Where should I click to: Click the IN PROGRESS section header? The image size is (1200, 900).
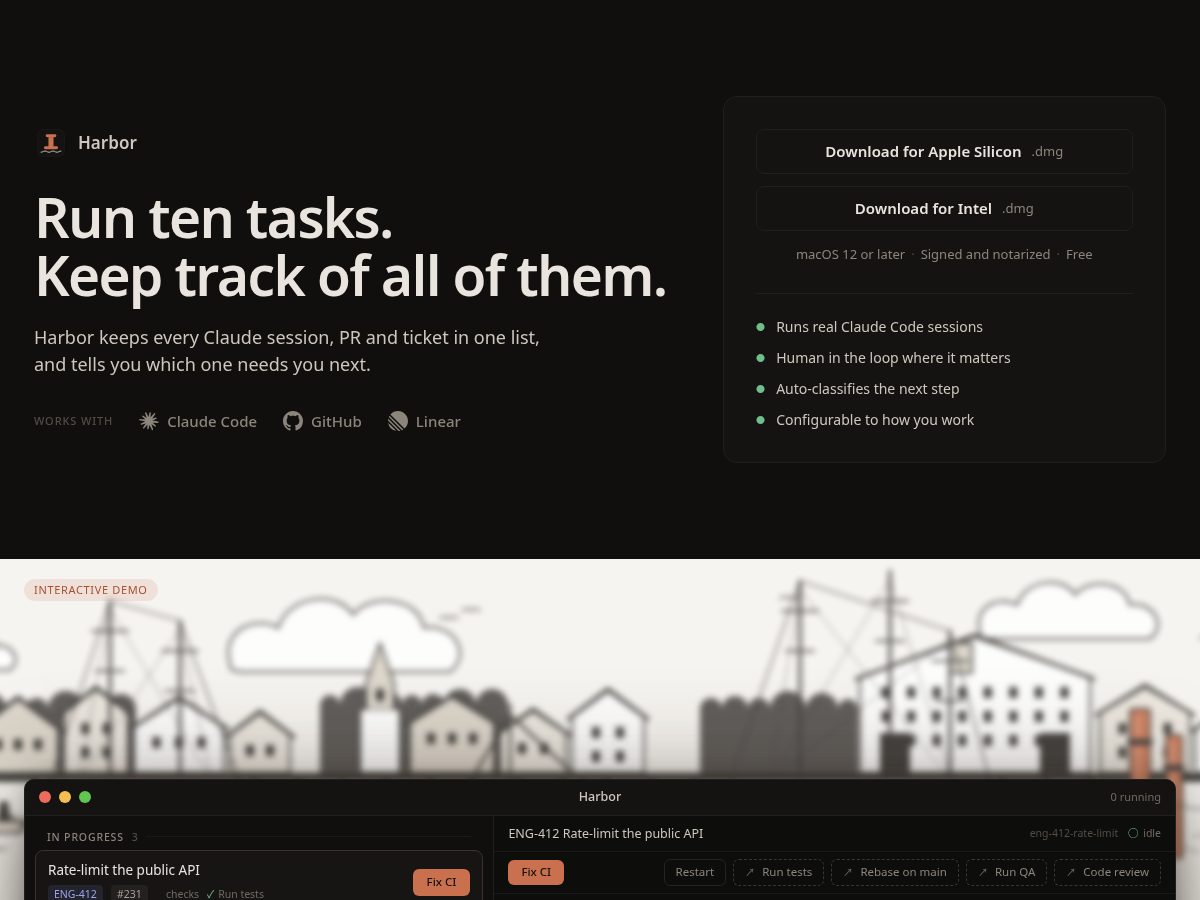85,837
